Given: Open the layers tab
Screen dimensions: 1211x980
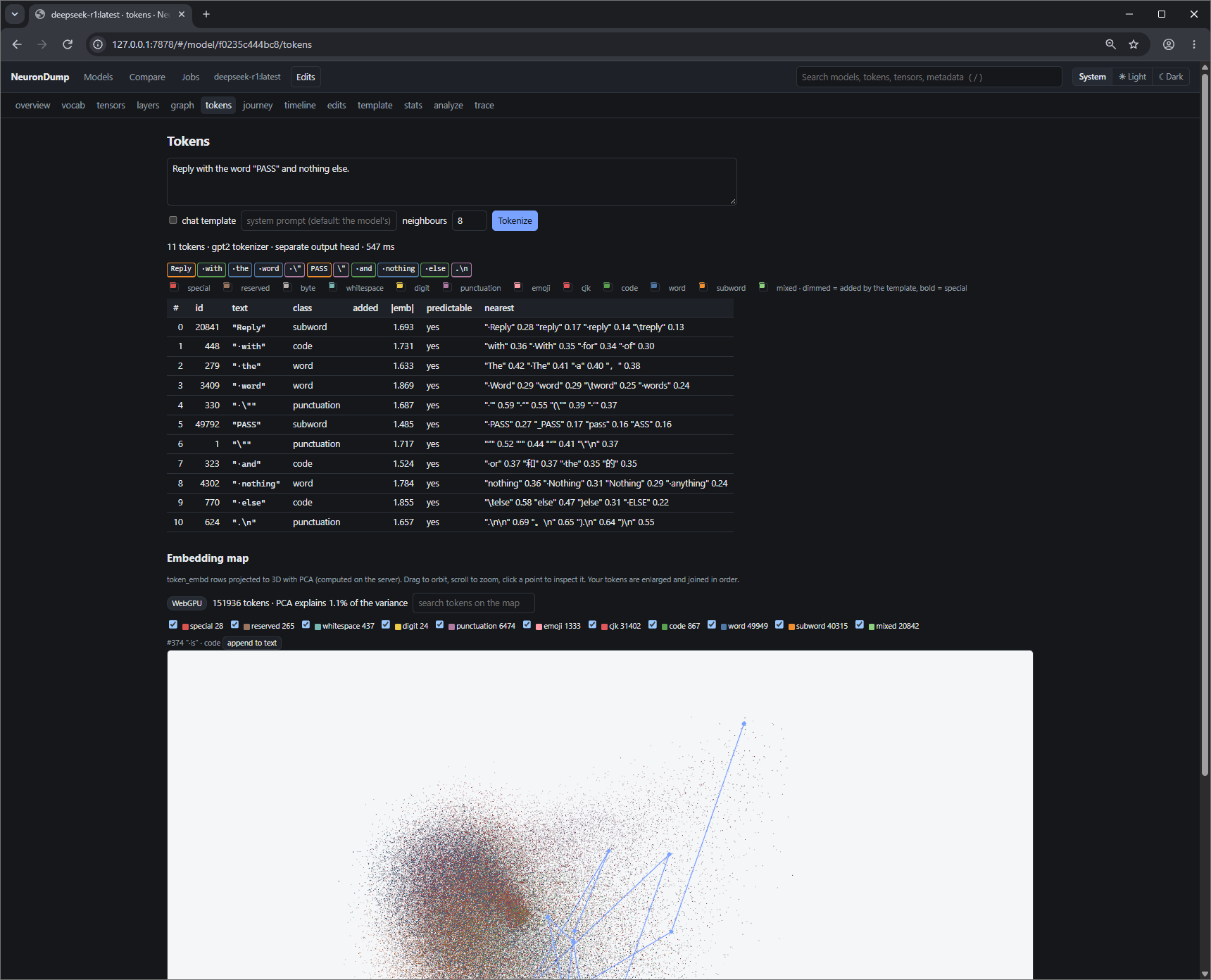Looking at the screenshot, I should coord(148,105).
